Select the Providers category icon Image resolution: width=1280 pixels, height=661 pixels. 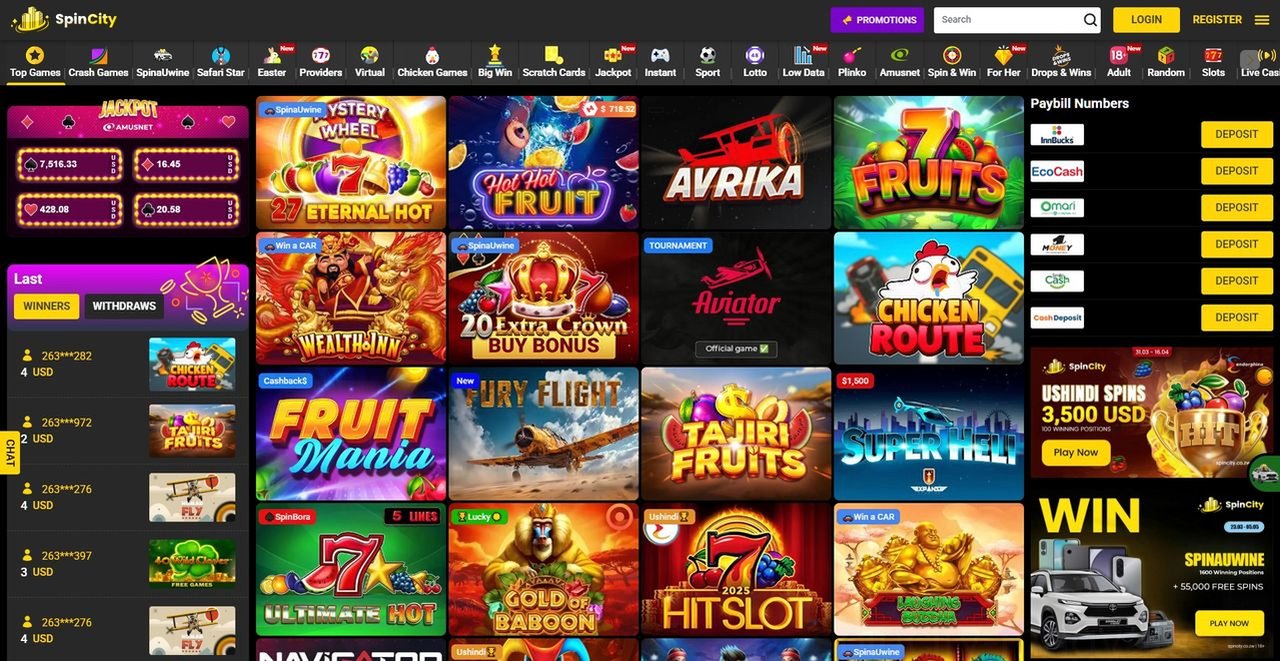pos(321,55)
